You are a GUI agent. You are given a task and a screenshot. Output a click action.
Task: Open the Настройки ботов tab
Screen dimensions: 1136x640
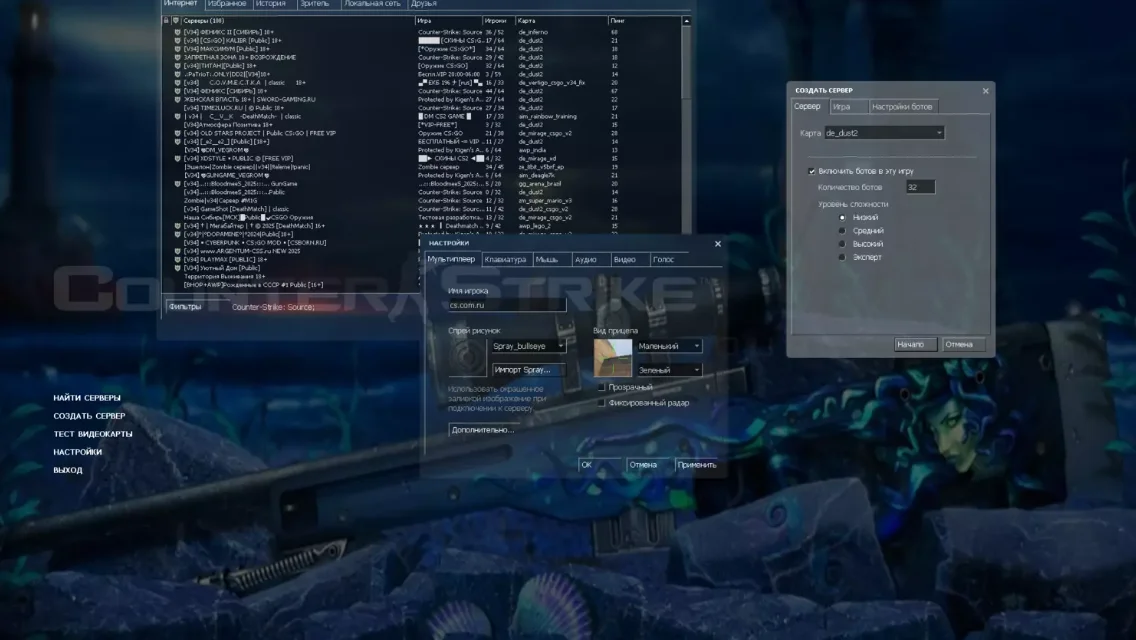point(901,107)
